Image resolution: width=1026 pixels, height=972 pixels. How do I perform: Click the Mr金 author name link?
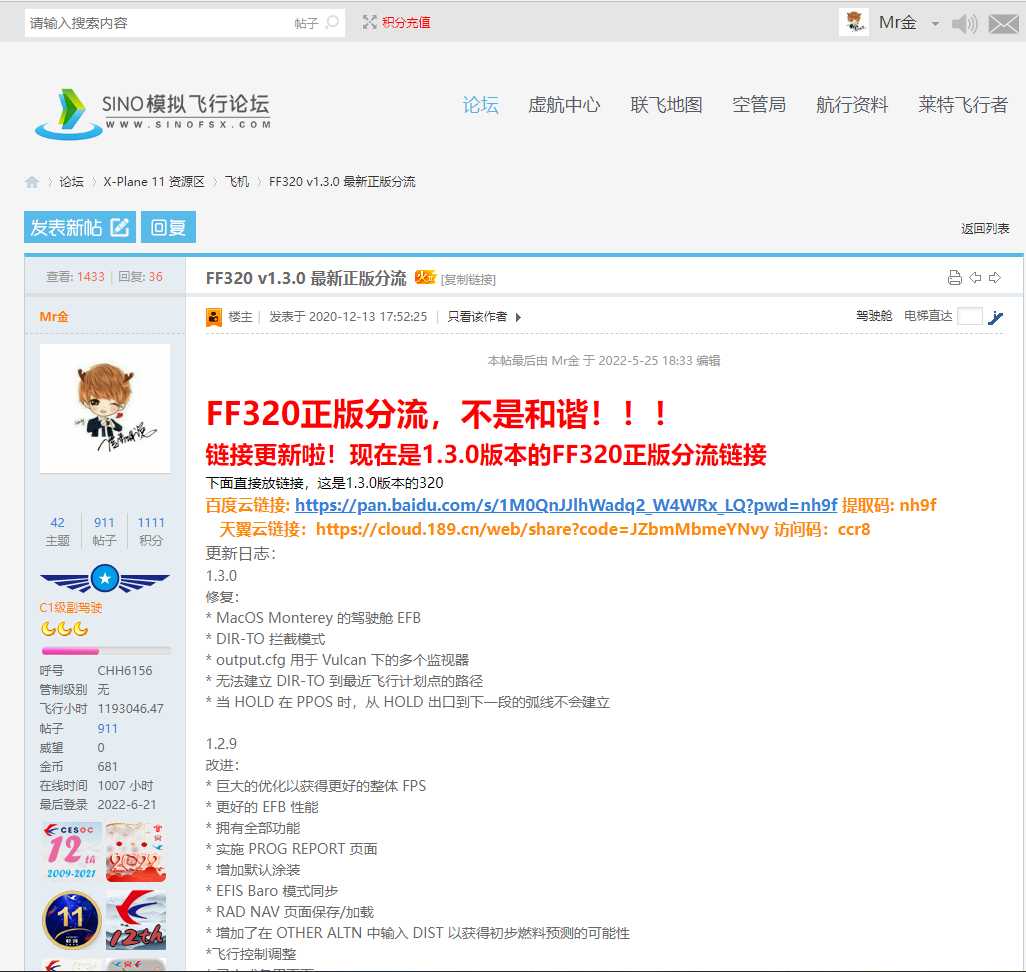pyautogui.click(x=54, y=317)
